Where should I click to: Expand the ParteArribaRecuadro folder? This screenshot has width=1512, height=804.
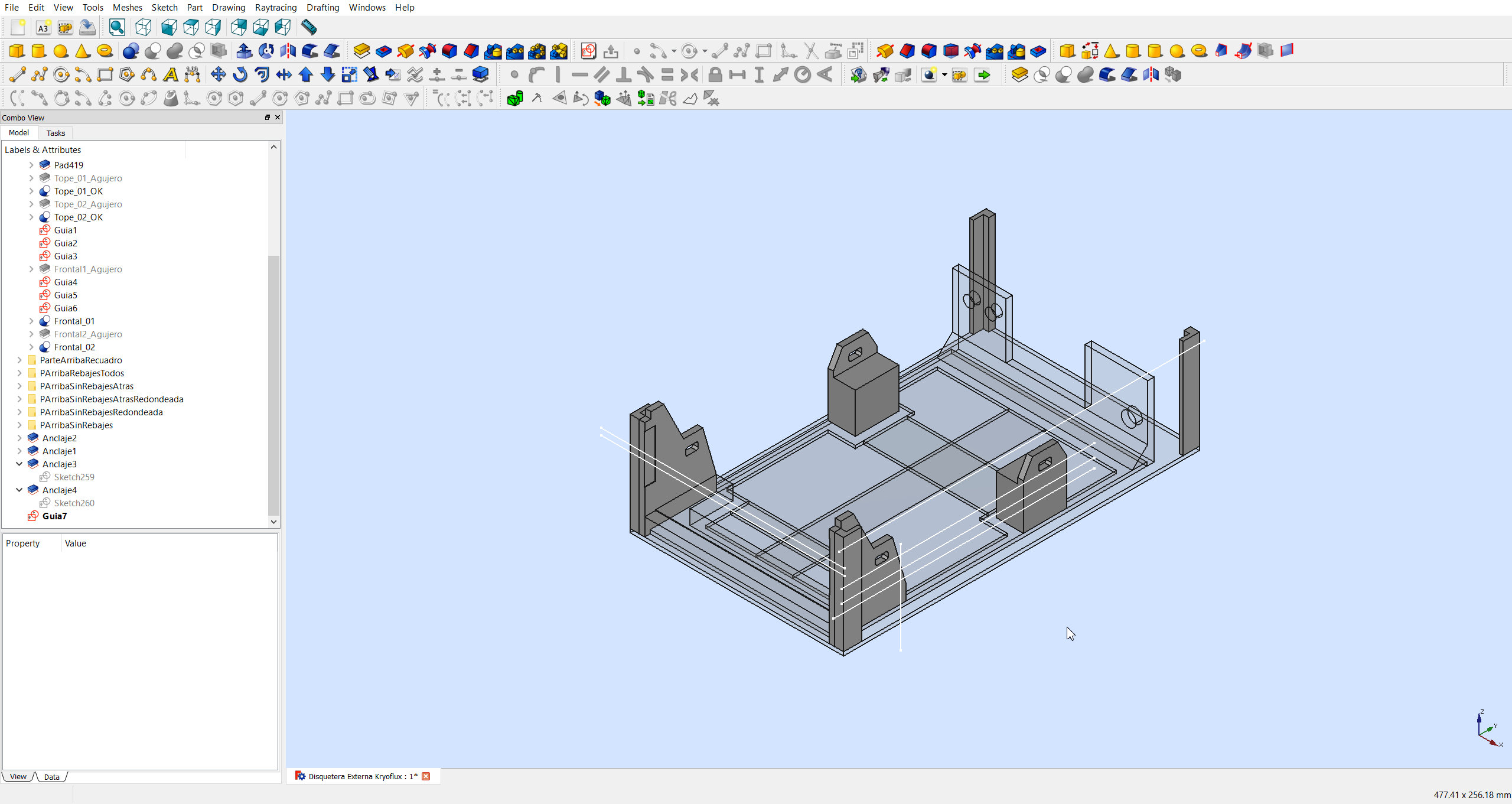[x=19, y=360]
